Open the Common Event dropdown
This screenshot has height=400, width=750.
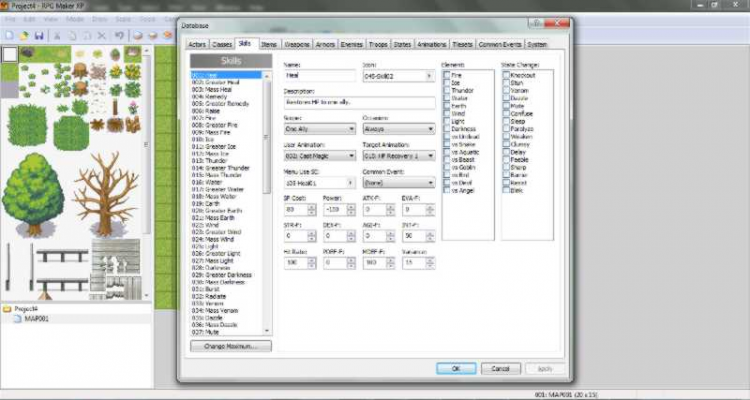(398, 183)
